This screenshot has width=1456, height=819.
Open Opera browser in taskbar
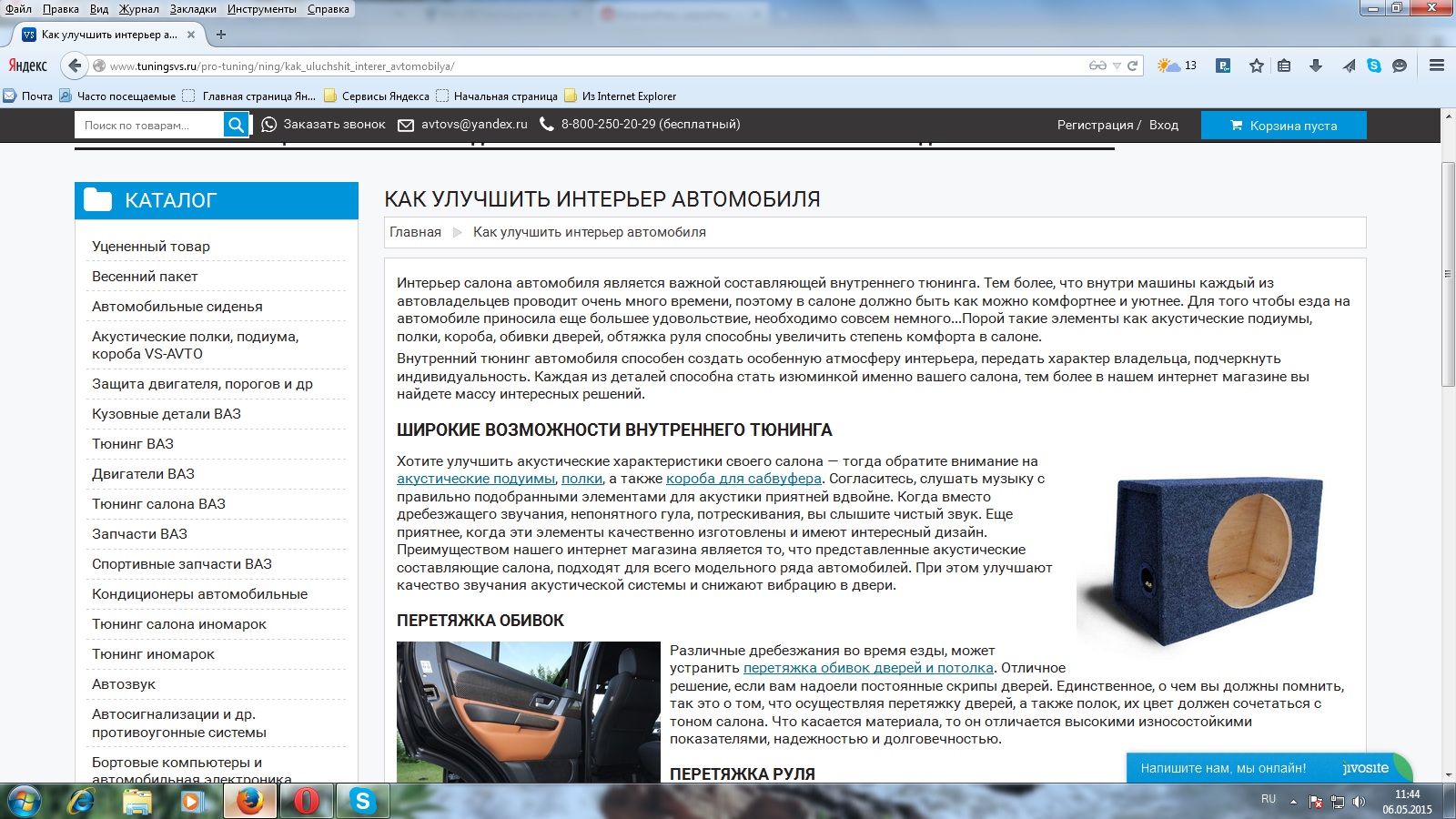pyautogui.click(x=306, y=801)
